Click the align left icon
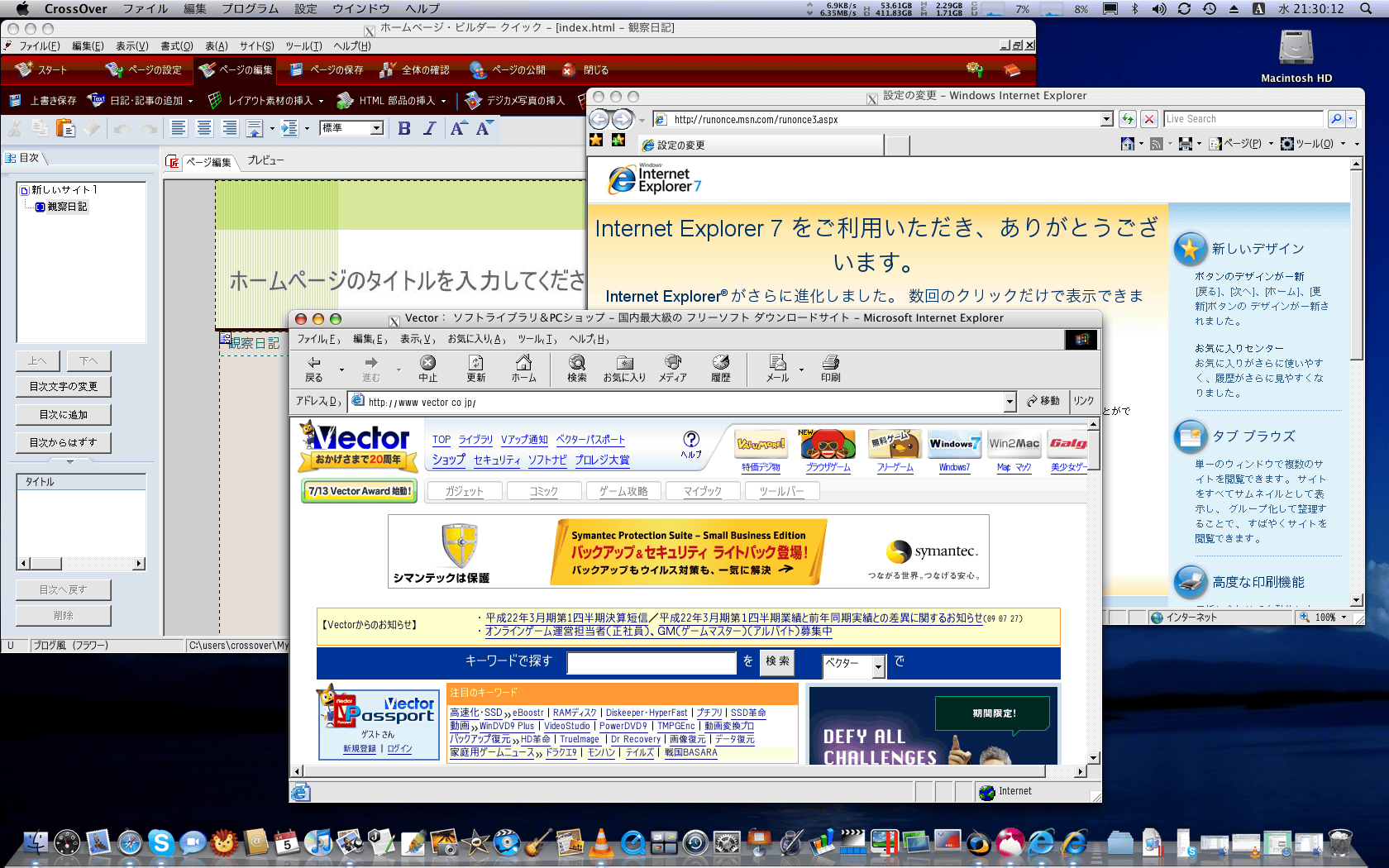The width and height of the screenshot is (1389, 868). [178, 128]
